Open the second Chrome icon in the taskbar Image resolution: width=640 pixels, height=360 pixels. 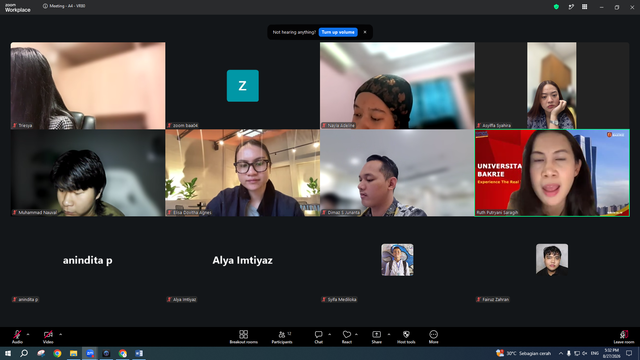coord(122,353)
